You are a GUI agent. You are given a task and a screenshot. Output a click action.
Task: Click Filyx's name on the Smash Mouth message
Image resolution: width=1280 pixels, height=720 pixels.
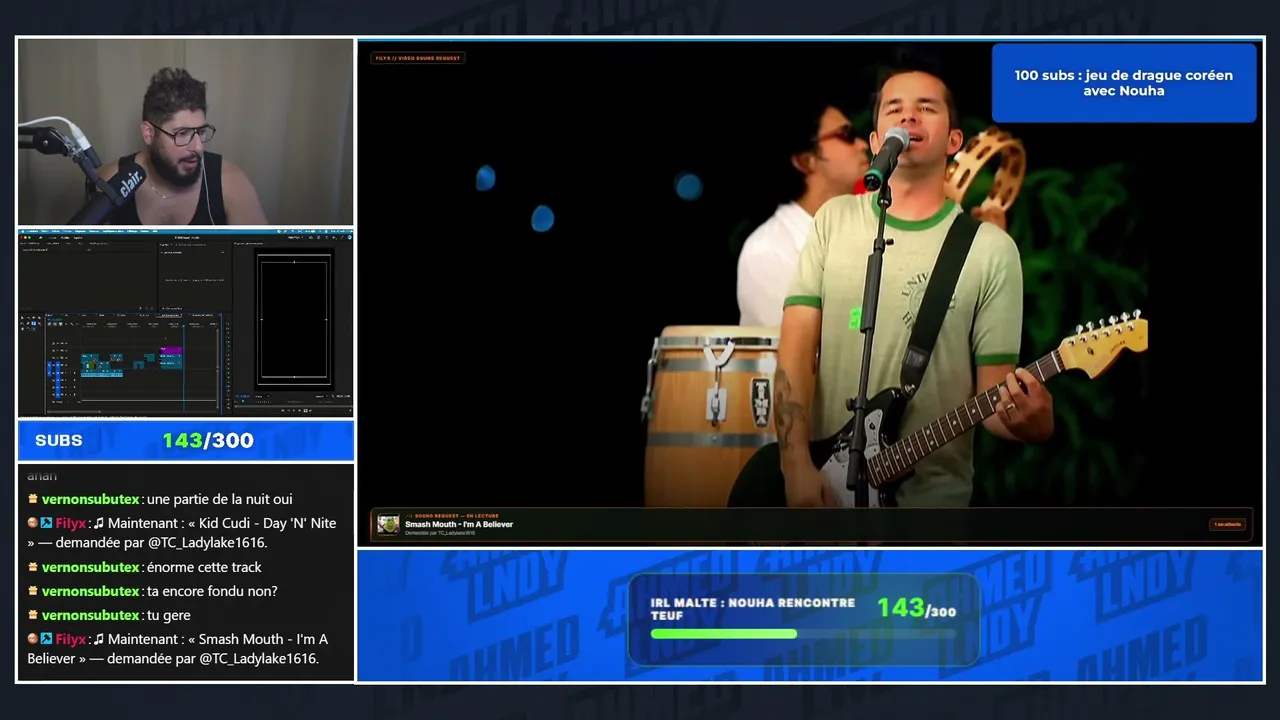pyautogui.click(x=71, y=639)
